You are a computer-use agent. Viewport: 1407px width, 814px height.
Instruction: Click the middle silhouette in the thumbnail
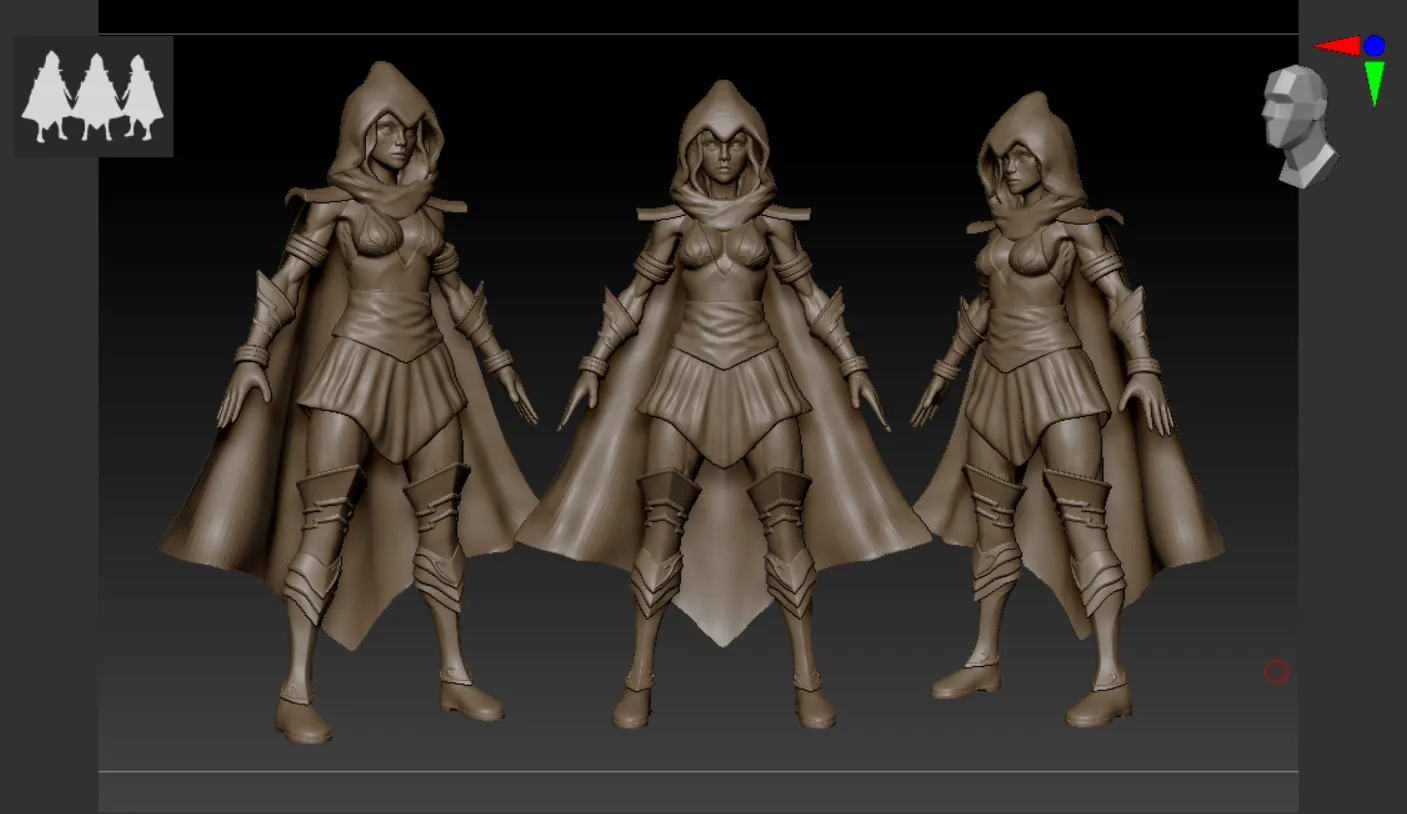coord(97,97)
